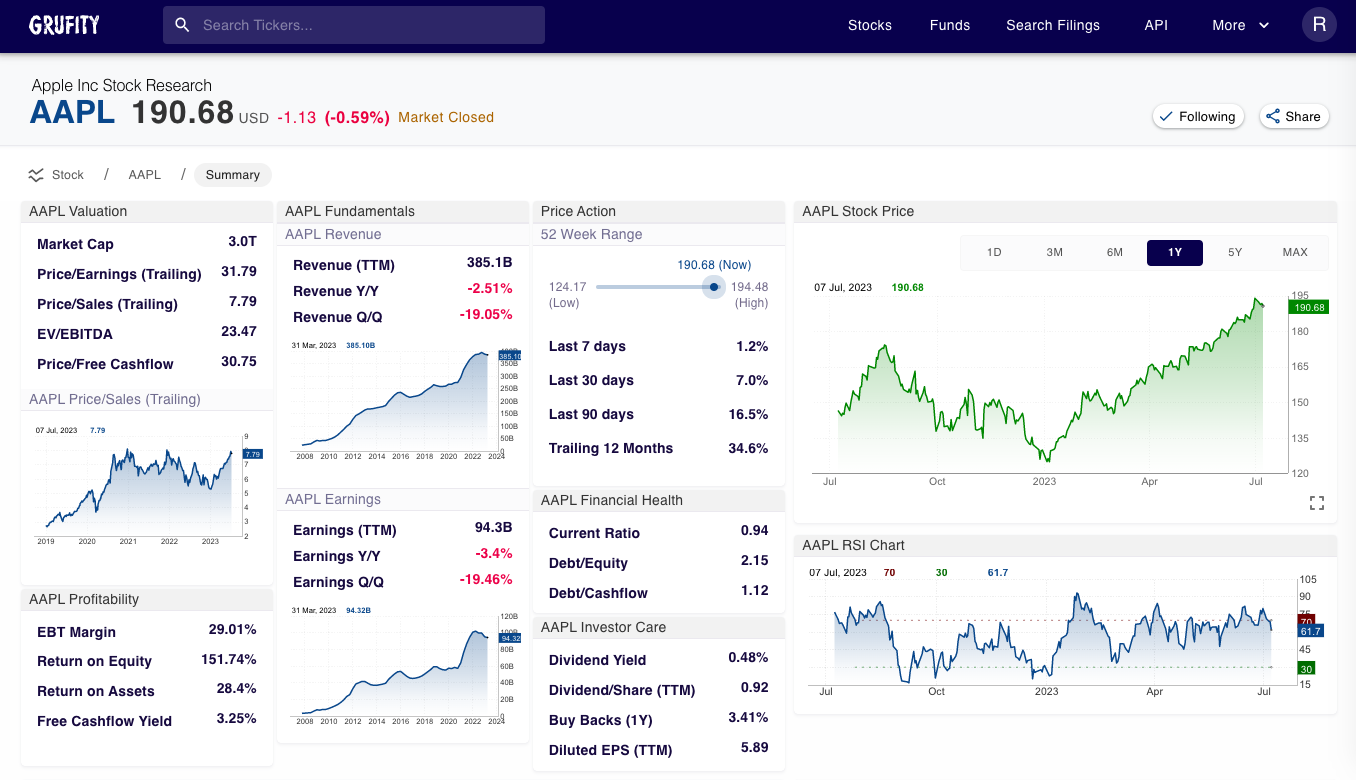Click the Last 7 days row label

587,346
